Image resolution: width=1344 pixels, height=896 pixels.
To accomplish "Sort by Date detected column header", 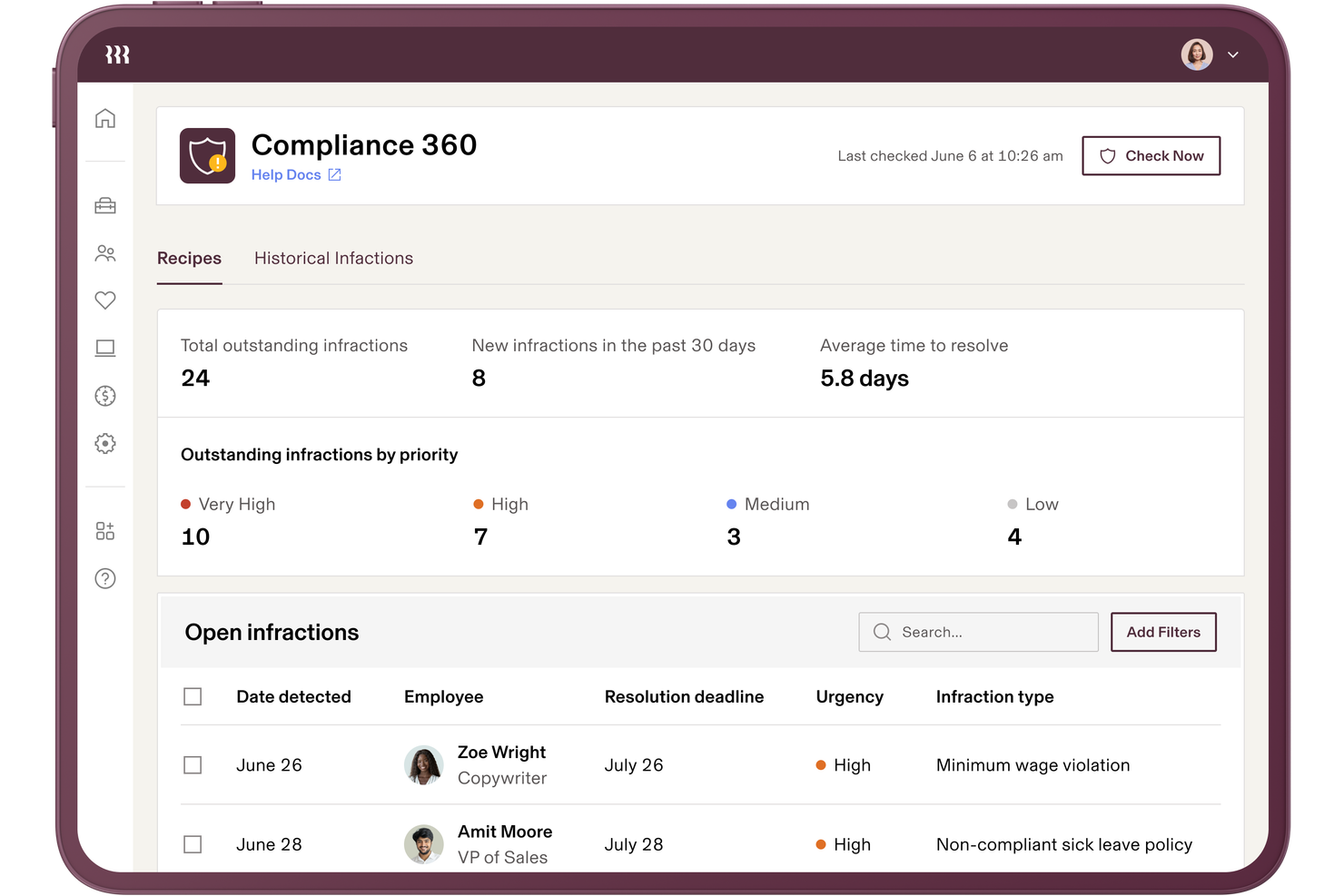I will (x=293, y=696).
